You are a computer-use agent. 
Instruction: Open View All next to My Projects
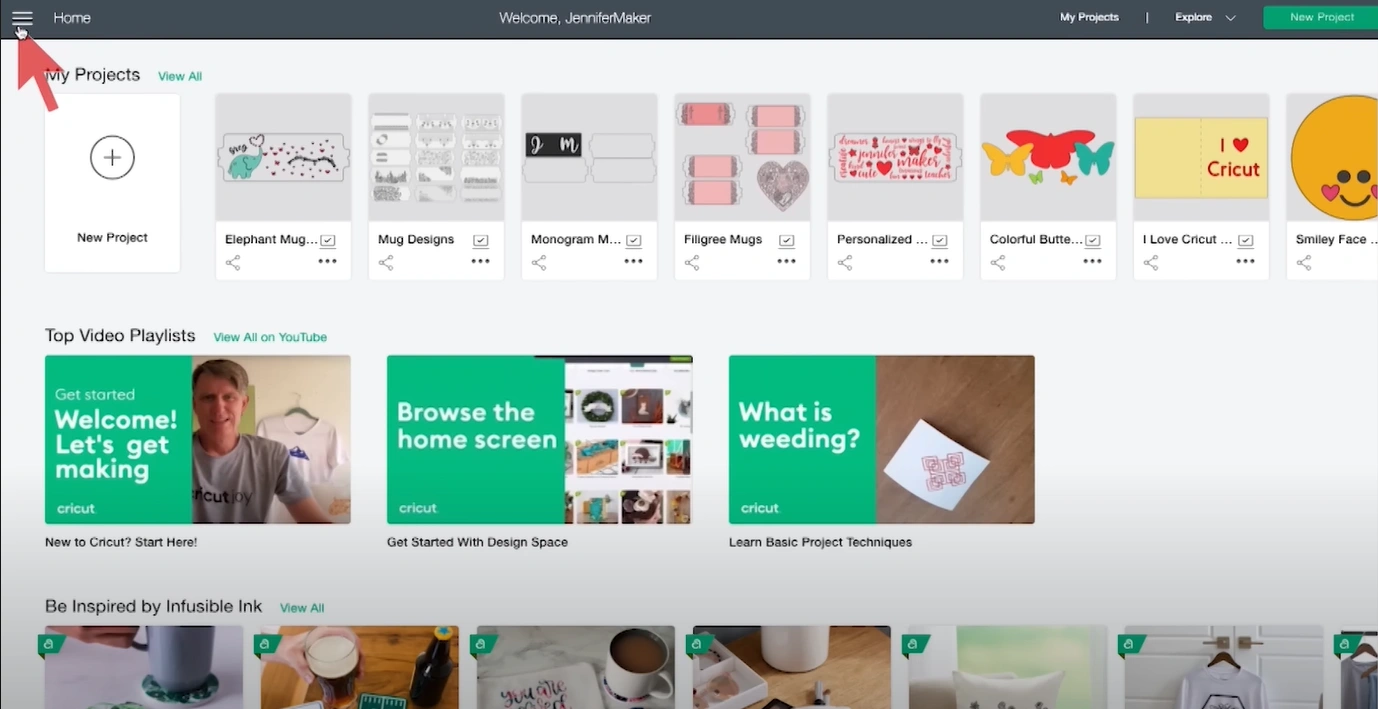[x=180, y=76]
